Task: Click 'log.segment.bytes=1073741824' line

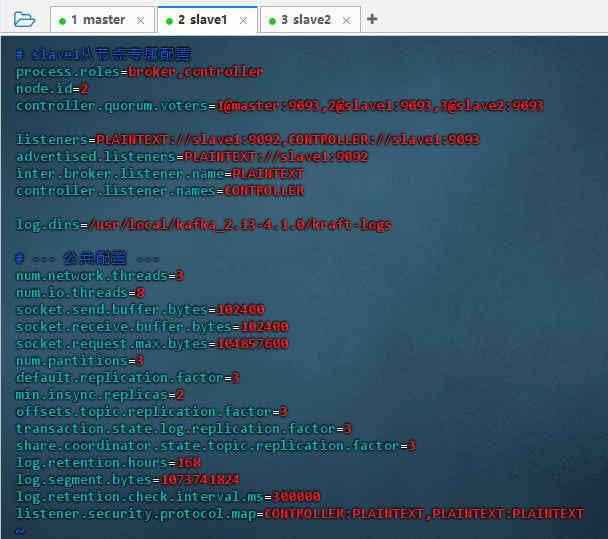Action: (x=128, y=480)
